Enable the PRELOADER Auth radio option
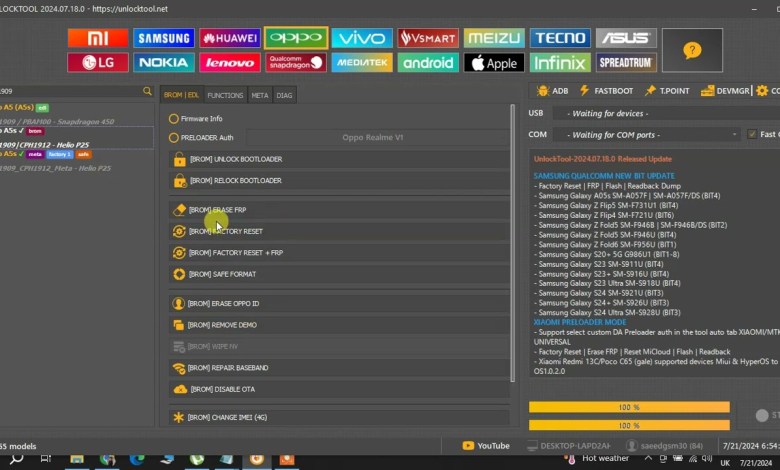Image resolution: width=780 pixels, height=470 pixels. tap(174, 137)
